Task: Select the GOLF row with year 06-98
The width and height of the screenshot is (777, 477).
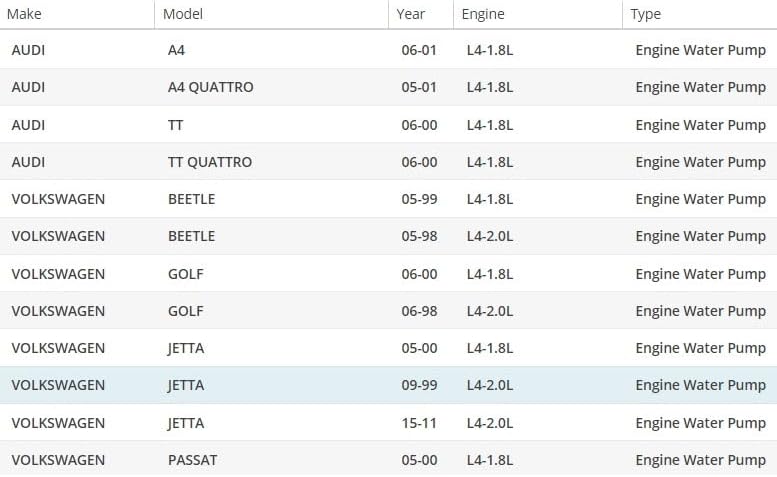Action: coord(388,311)
